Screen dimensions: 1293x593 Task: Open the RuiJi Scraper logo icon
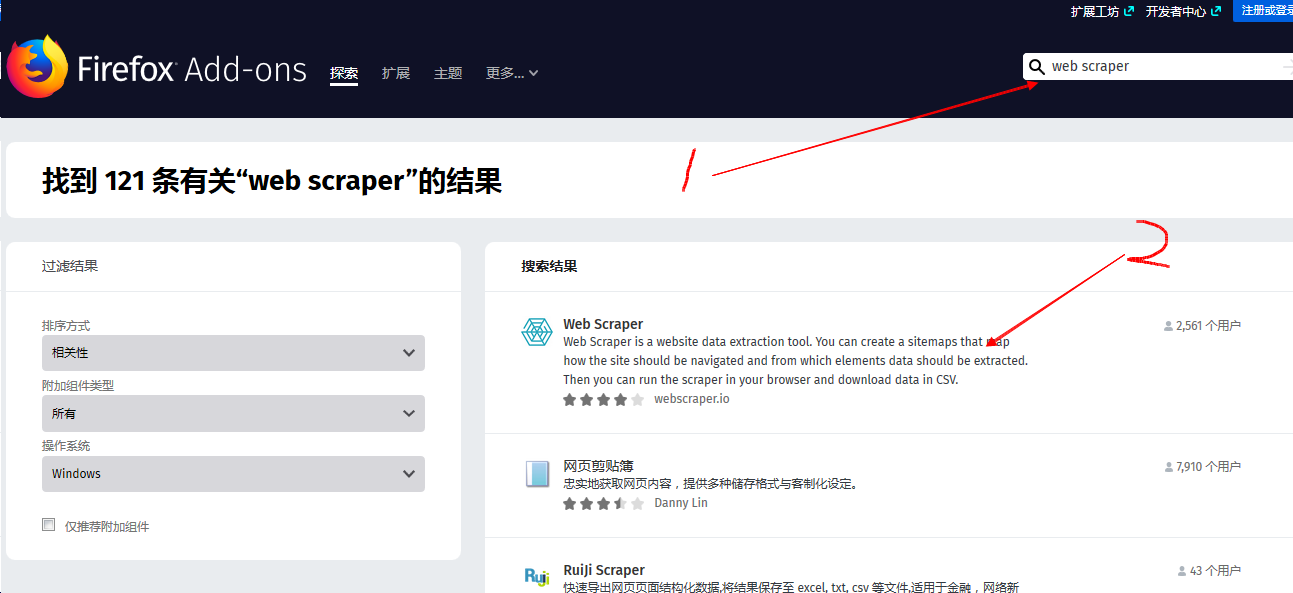[x=537, y=576]
